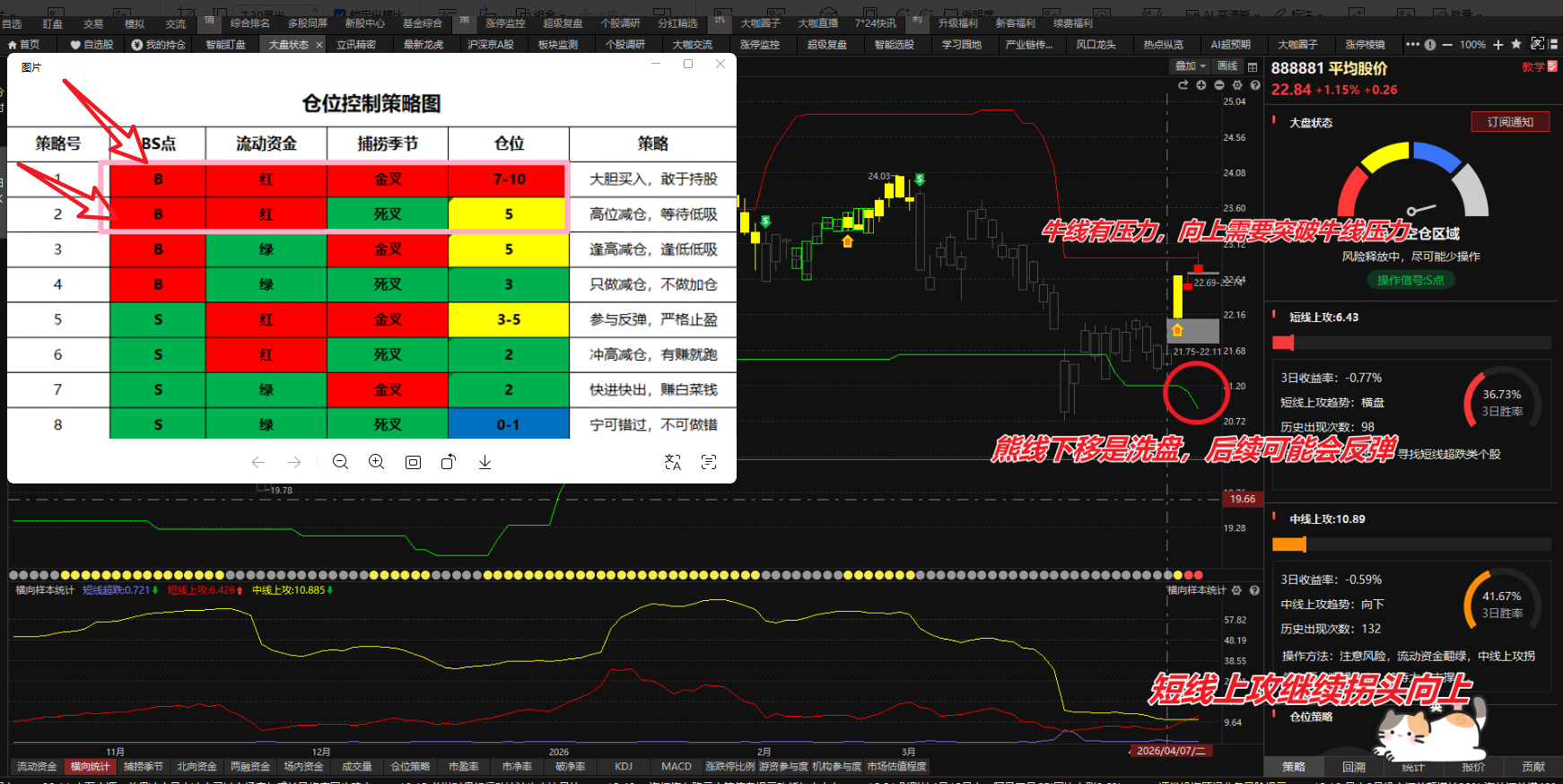Reset the chart view with refresh arrow

click(1183, 85)
